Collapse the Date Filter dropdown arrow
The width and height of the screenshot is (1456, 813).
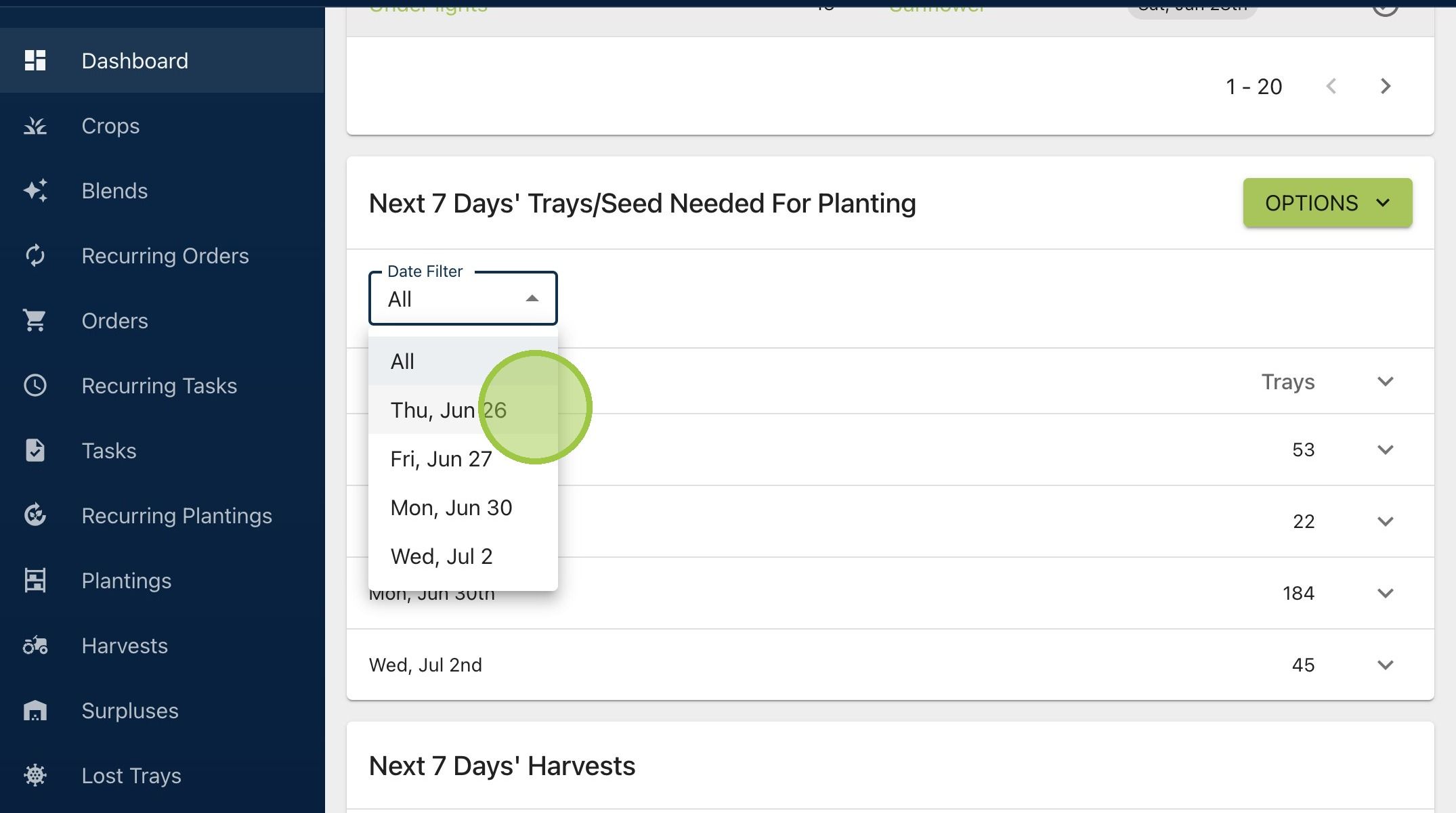(532, 299)
